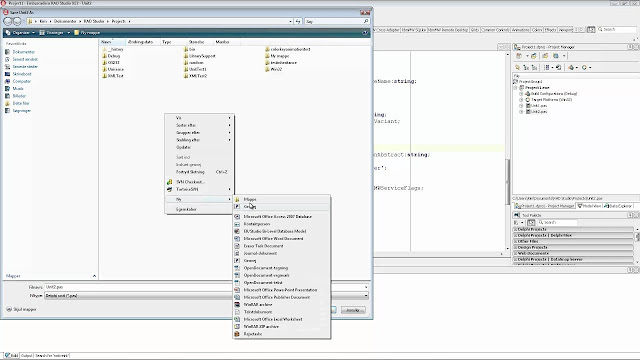Image resolution: width=640 pixels, height=360 pixels.
Task: Click the dialog search input field
Action: click(x=337, y=21)
